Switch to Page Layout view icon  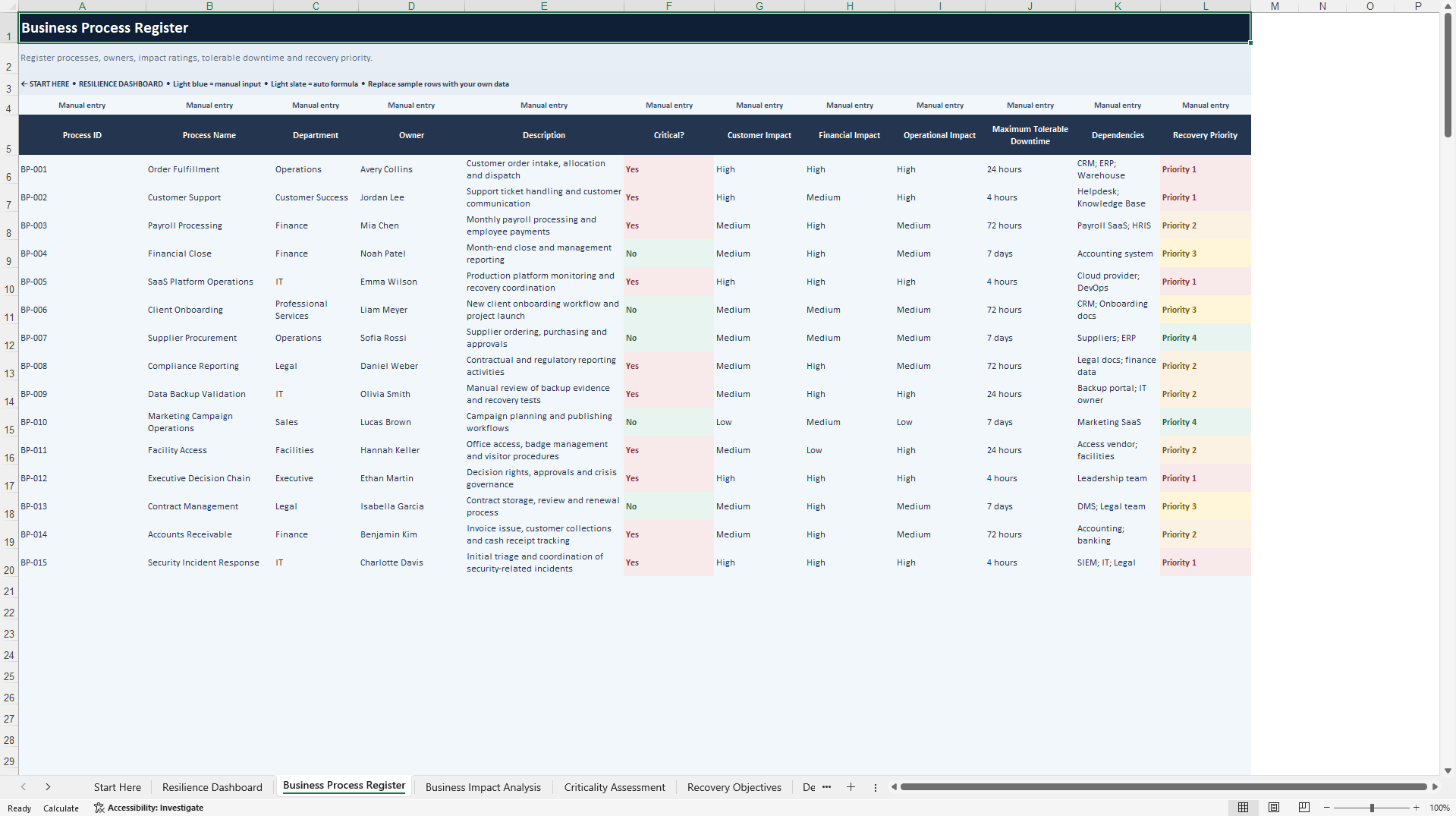1273,808
